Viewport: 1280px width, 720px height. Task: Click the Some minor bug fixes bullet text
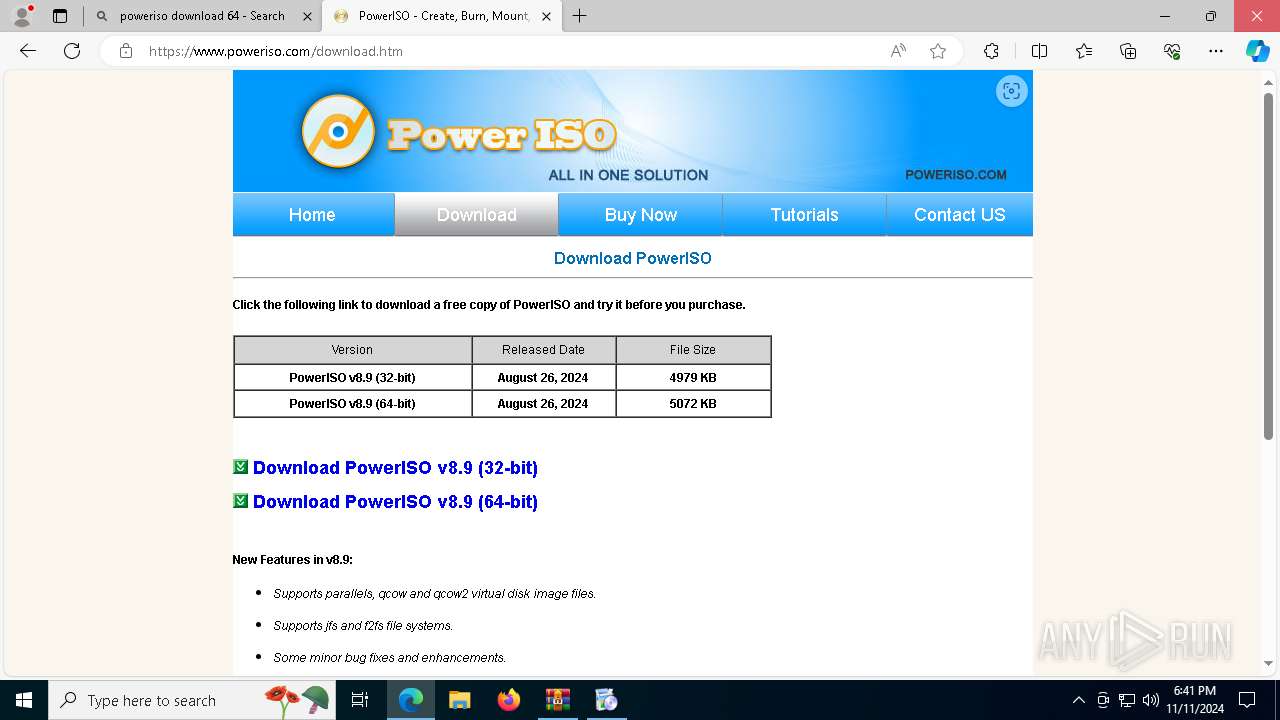tap(390, 658)
